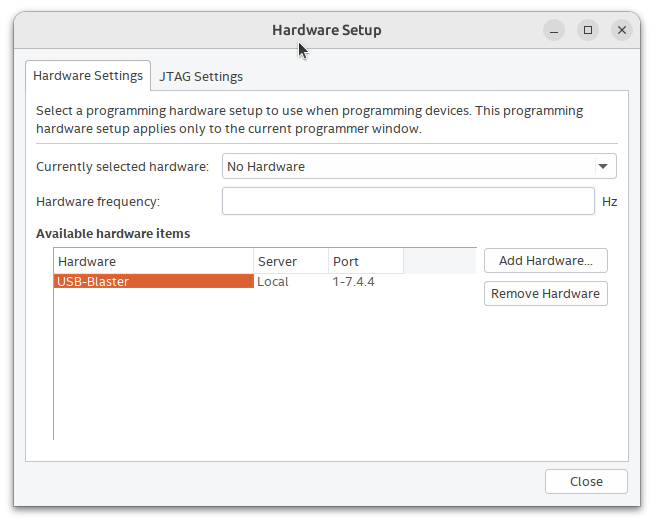Close the Hardware Setup dialog with Close button
Image resolution: width=654 pixels, height=523 pixels.
tap(586, 482)
